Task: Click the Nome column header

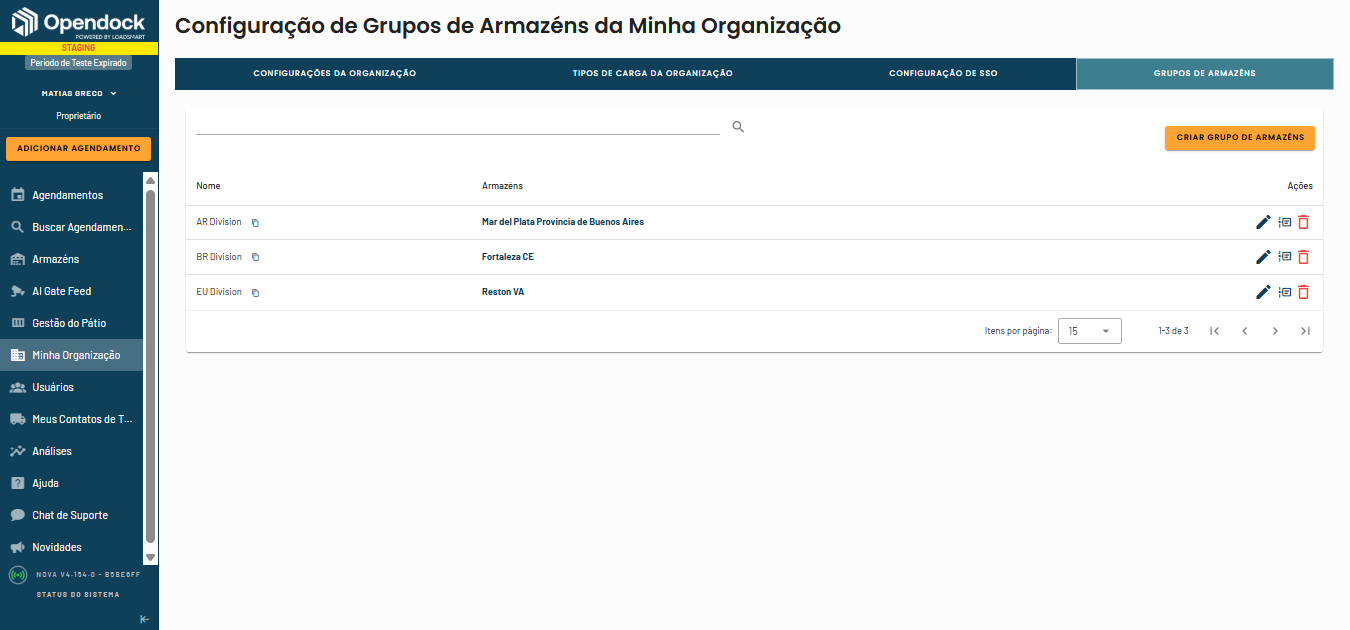Action: click(208, 186)
